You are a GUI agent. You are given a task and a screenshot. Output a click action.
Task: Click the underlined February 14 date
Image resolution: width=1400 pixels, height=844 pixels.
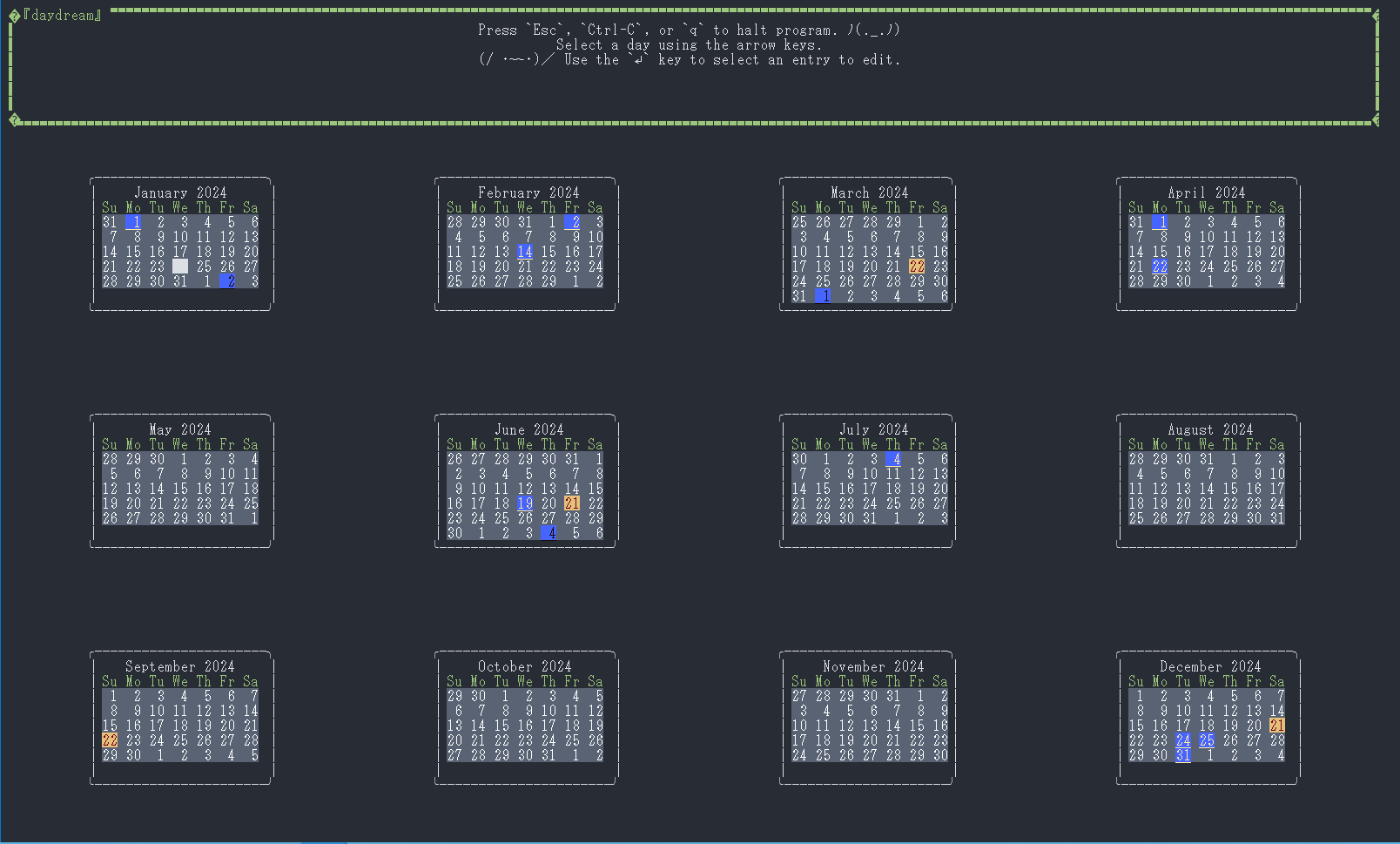click(x=525, y=251)
